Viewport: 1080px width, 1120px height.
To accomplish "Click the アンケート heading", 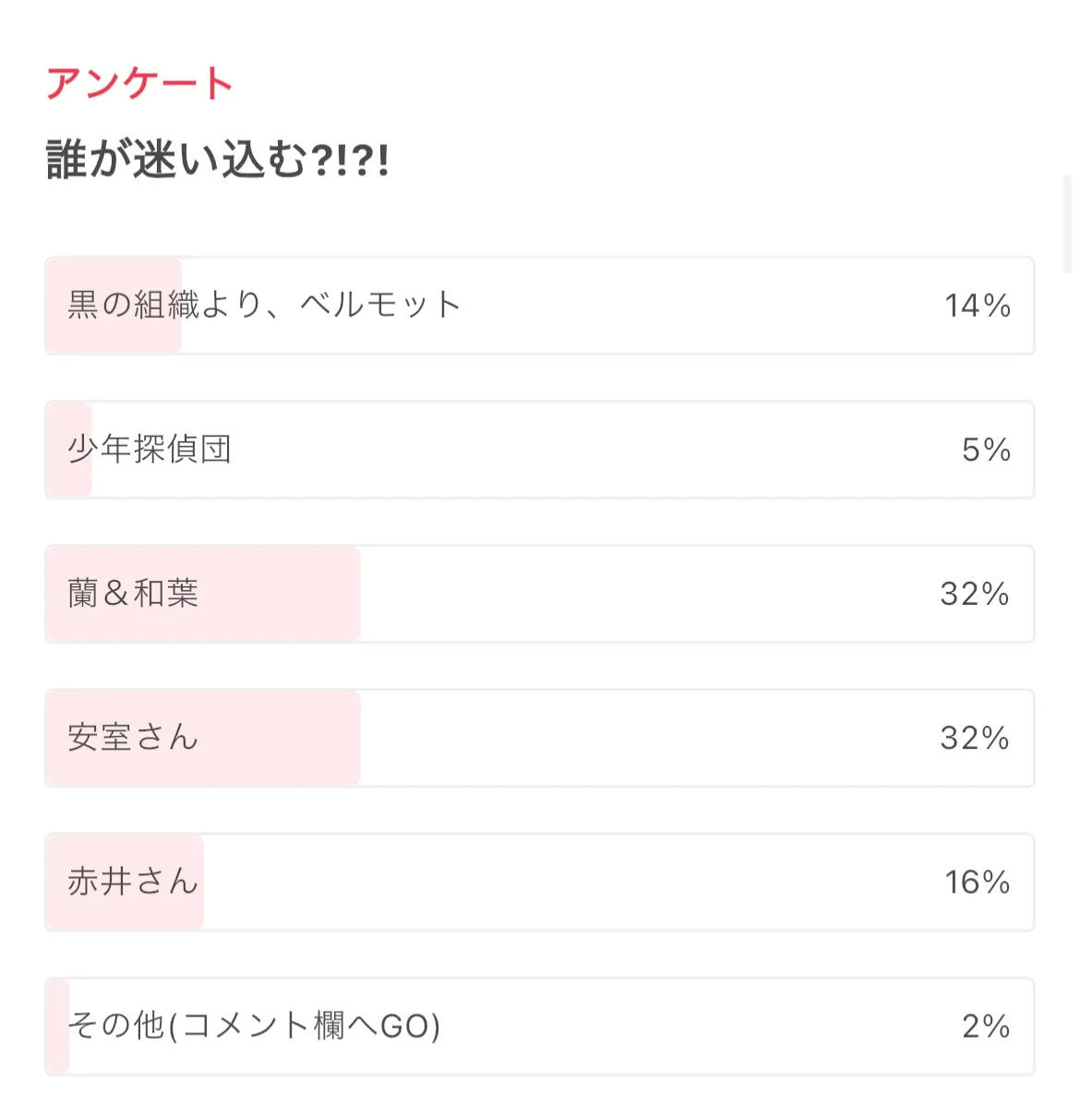I will click(139, 84).
